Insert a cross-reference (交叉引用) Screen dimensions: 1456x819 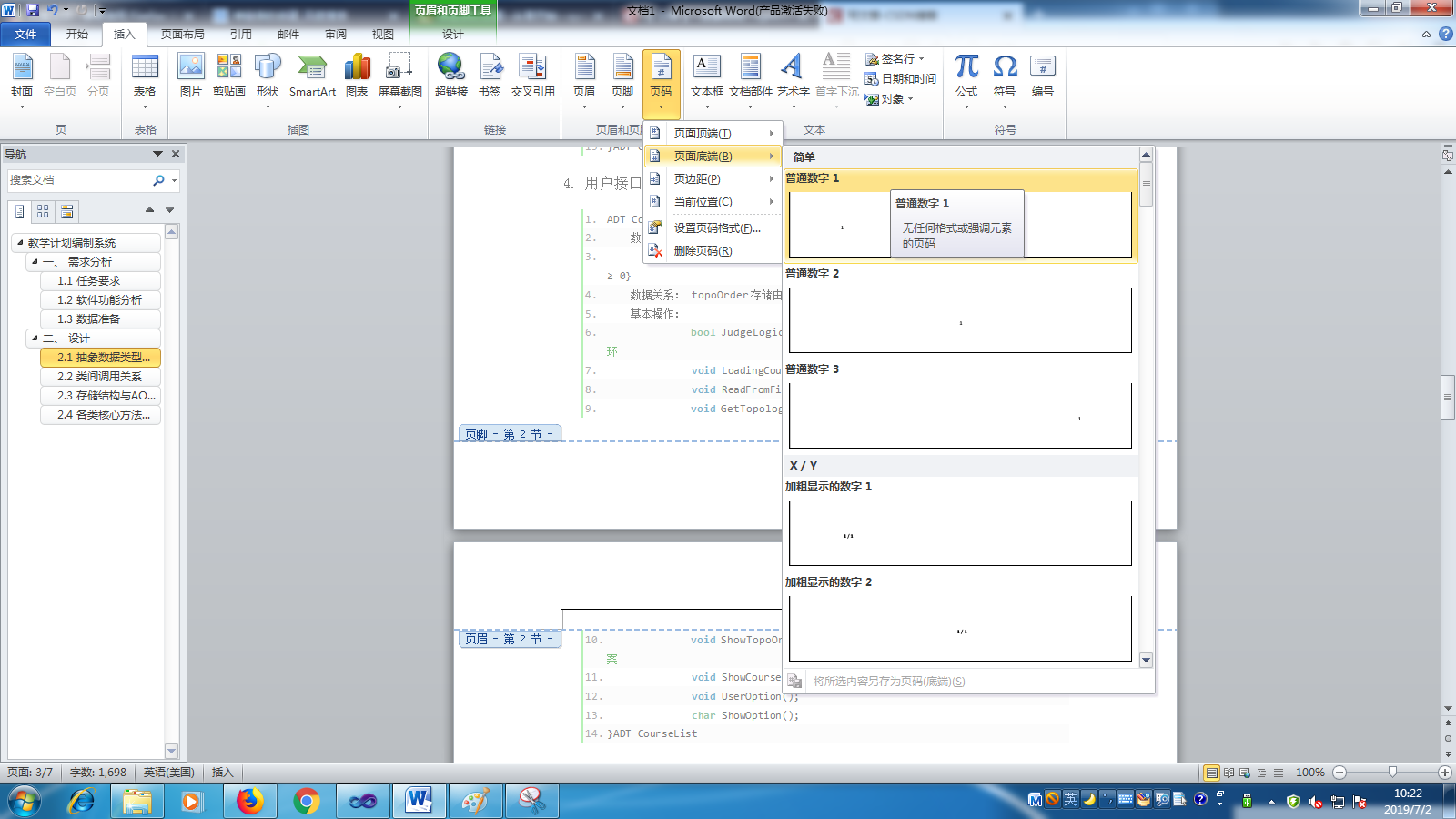click(532, 76)
